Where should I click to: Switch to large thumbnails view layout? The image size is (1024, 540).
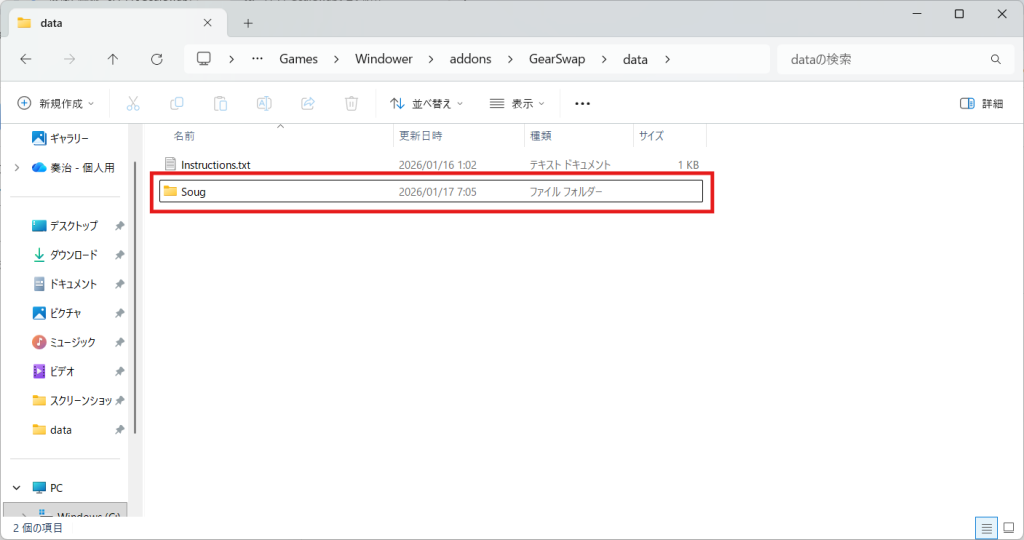click(x=1007, y=527)
